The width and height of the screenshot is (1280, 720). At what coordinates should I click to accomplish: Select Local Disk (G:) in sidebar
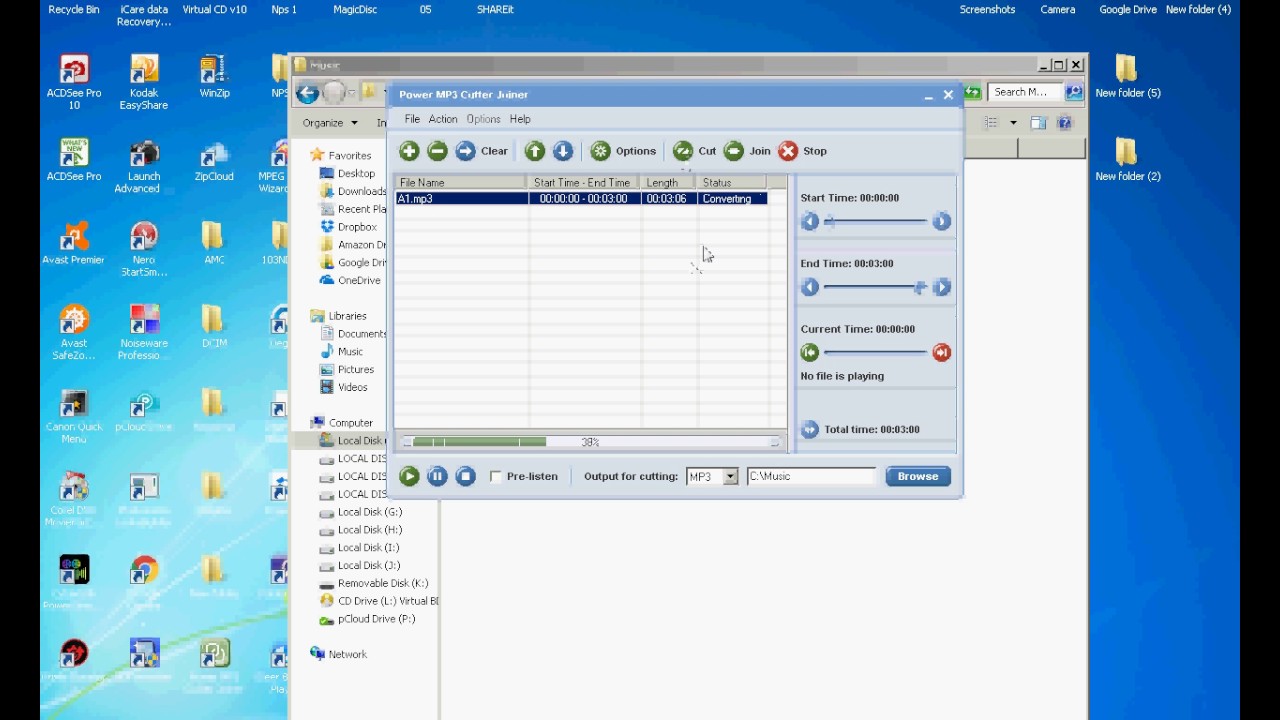pyautogui.click(x=361, y=512)
